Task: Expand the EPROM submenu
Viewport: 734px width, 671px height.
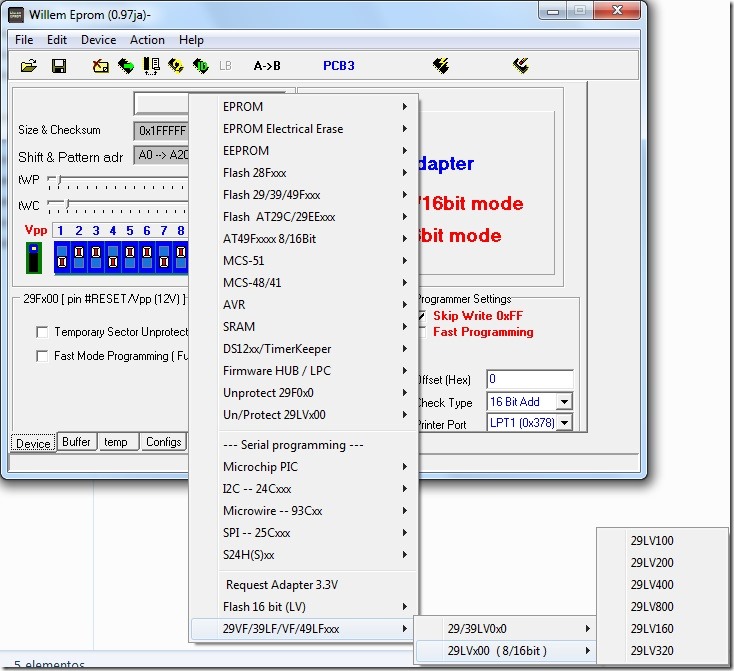Action: (x=304, y=107)
